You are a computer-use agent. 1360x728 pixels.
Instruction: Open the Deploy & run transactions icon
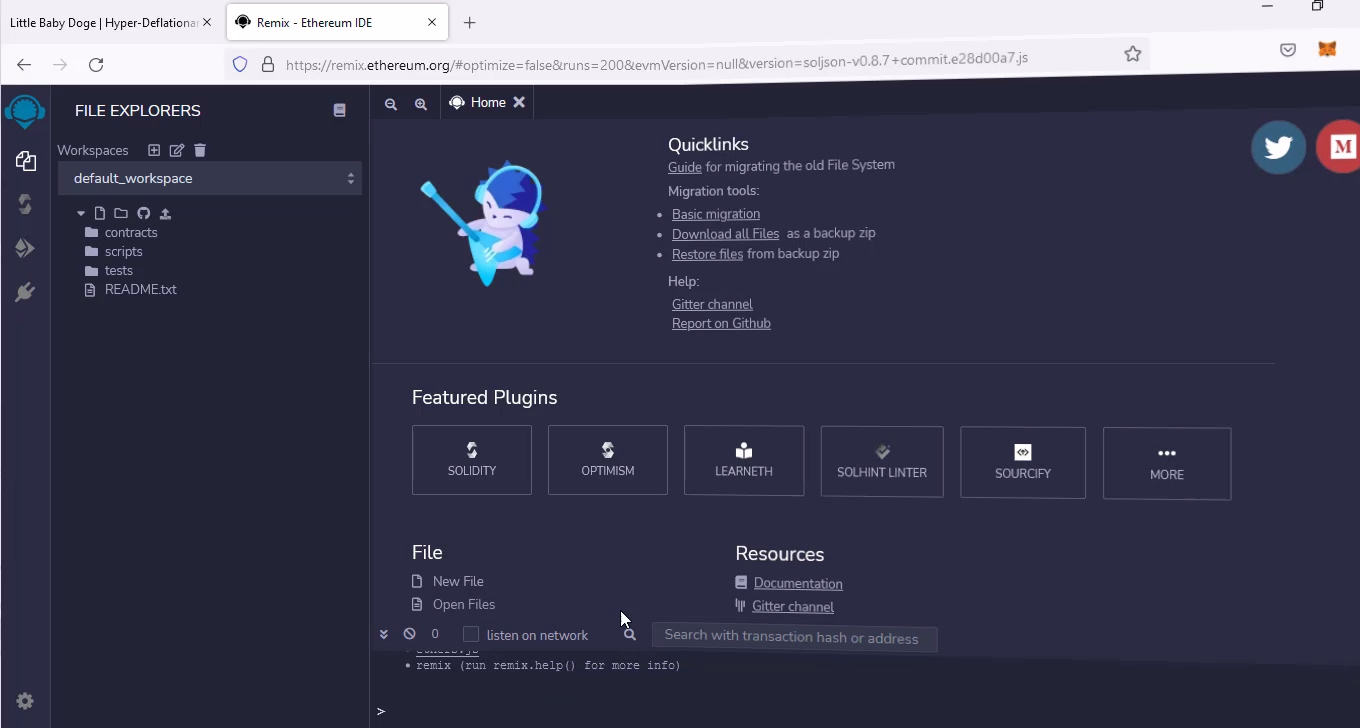click(25, 248)
